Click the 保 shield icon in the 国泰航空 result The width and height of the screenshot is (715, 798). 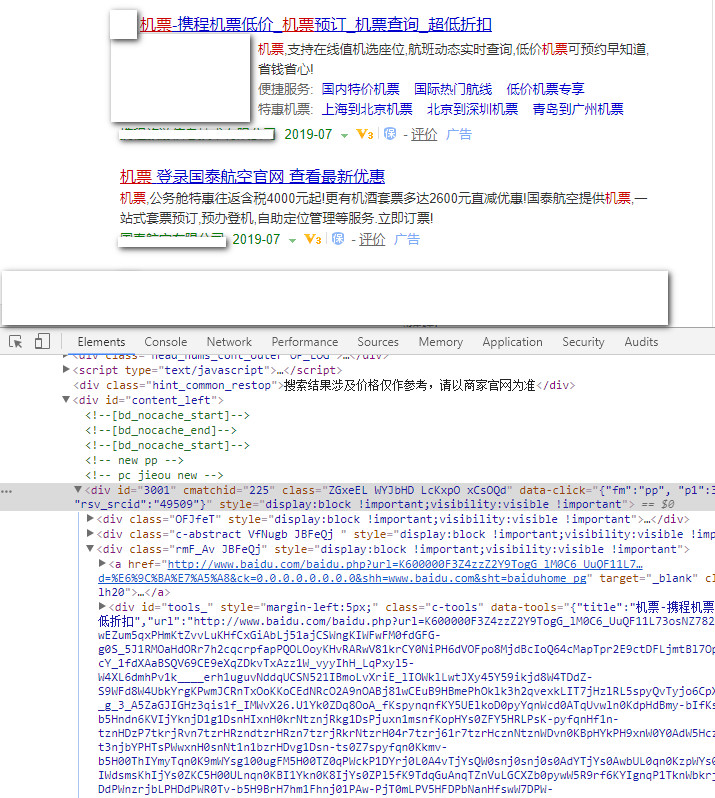coord(338,239)
